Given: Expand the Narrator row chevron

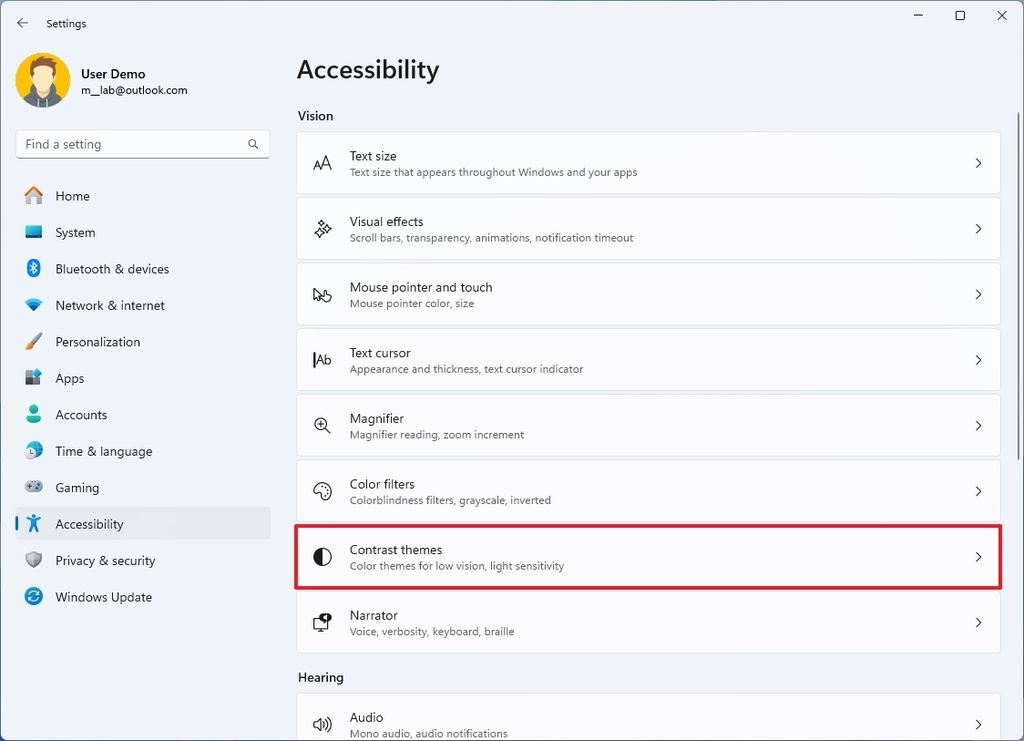Looking at the screenshot, I should tap(978, 623).
